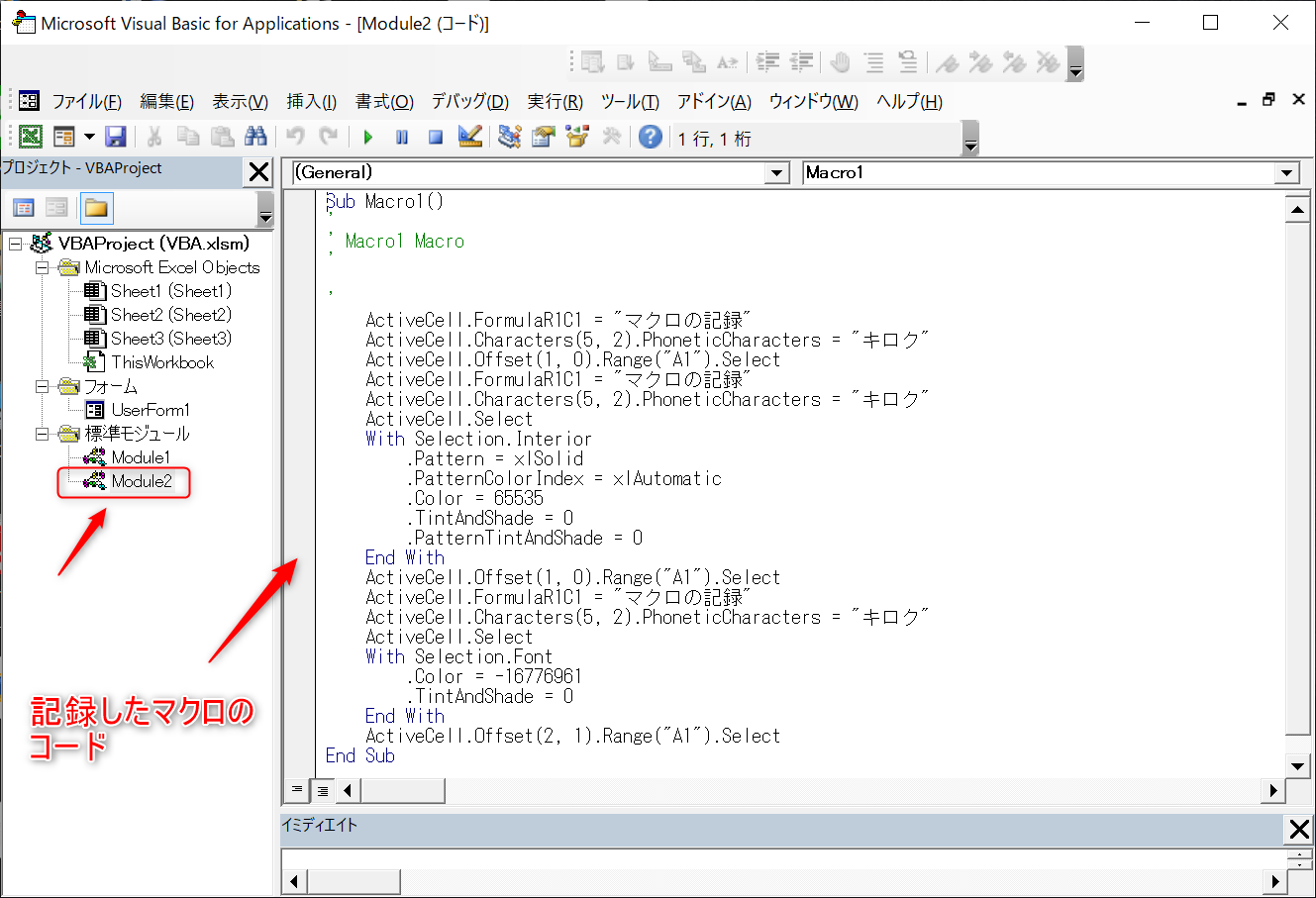This screenshot has width=1316, height=898.
Task: Open the ツール(T) menu
Action: [630, 101]
